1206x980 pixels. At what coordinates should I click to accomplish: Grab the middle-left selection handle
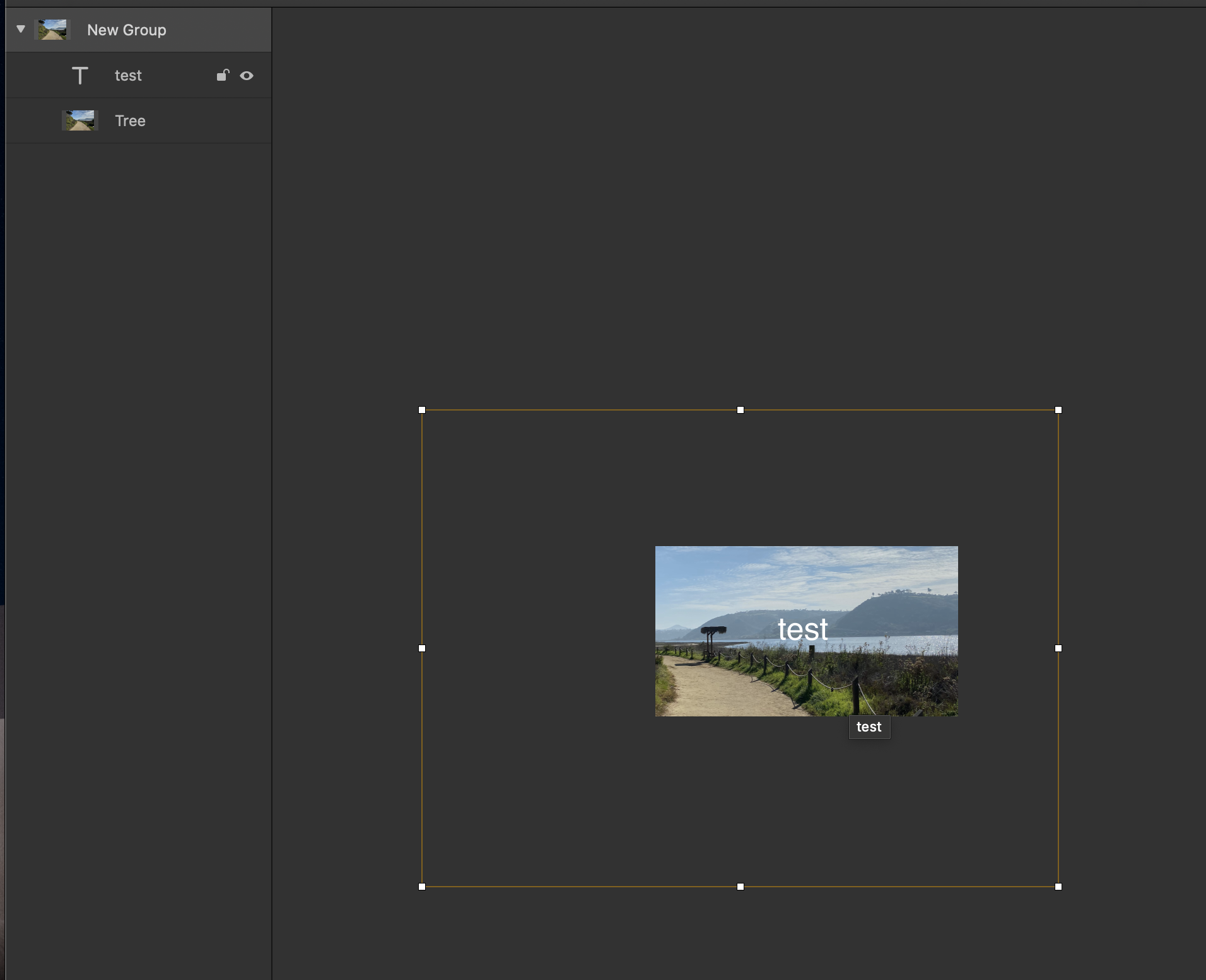pyautogui.click(x=422, y=648)
